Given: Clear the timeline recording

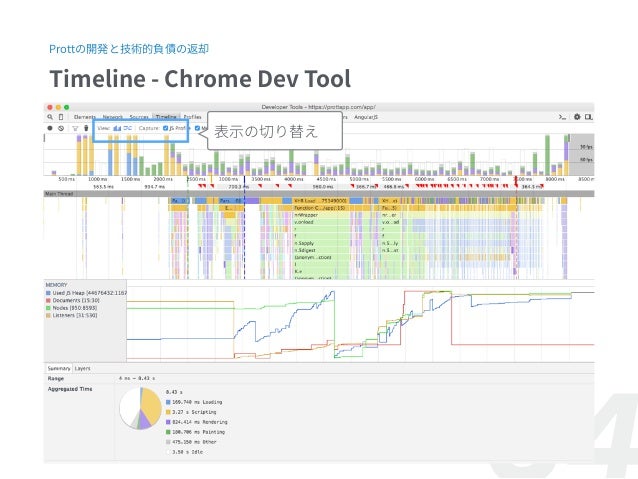Looking at the screenshot, I should (61, 128).
